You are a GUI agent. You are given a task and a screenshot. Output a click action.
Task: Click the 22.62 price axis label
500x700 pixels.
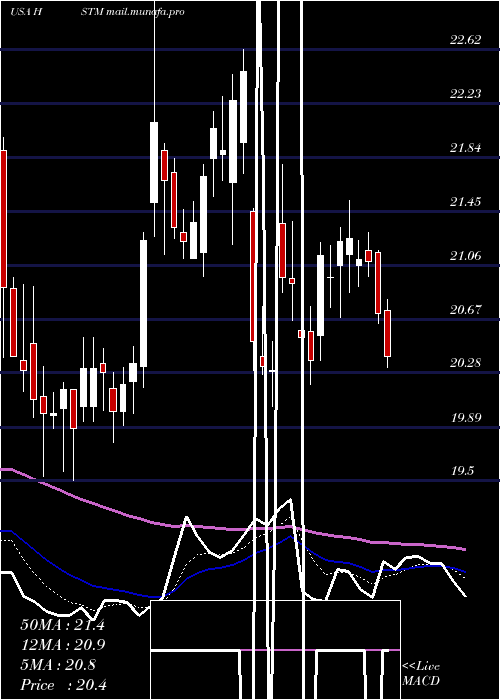(466, 40)
